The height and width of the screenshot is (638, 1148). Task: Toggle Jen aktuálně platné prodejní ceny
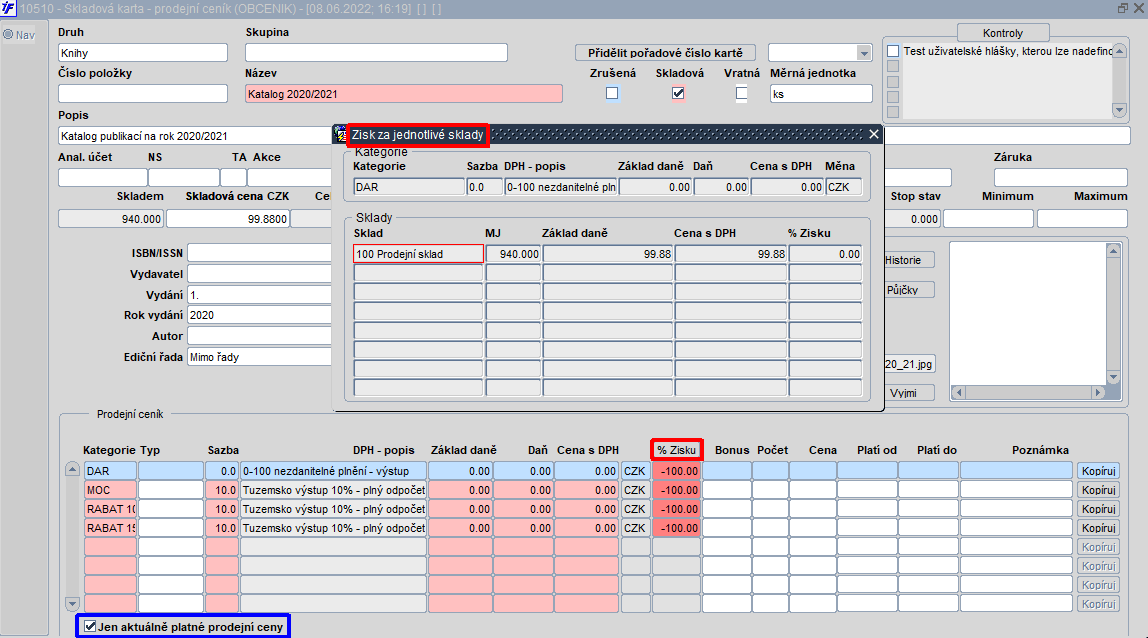(x=90, y=626)
